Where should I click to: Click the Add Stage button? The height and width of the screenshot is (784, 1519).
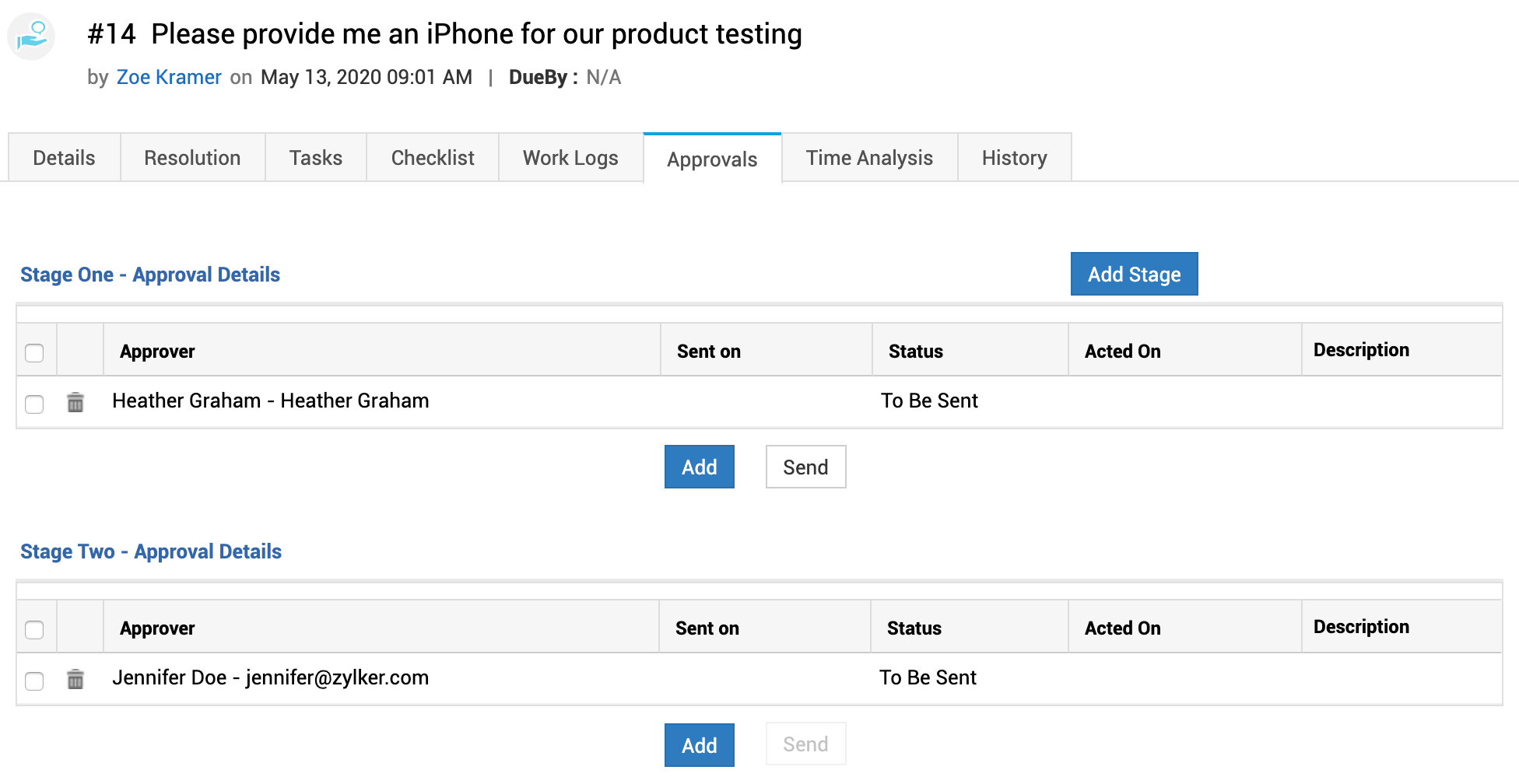click(1134, 274)
